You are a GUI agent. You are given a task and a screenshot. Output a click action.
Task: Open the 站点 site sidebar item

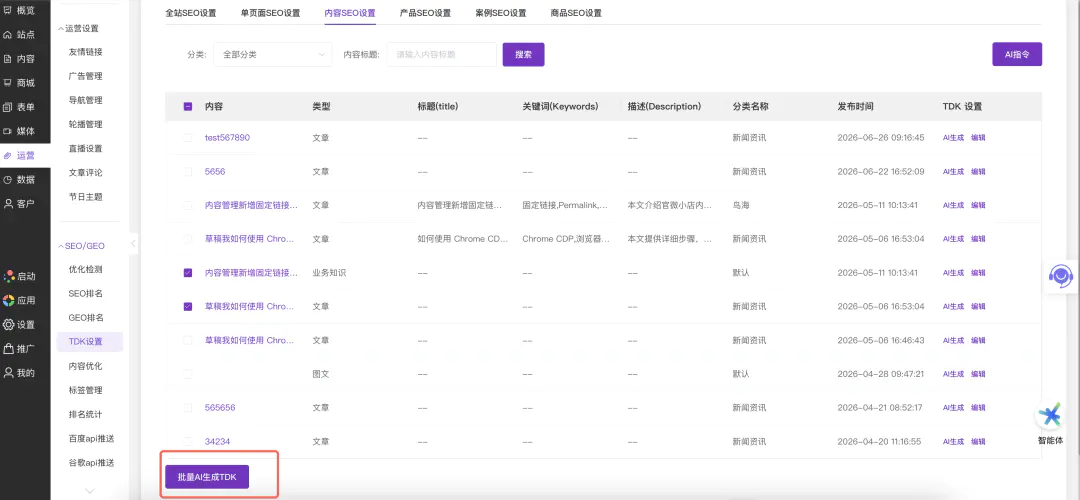pyautogui.click(x=20, y=34)
